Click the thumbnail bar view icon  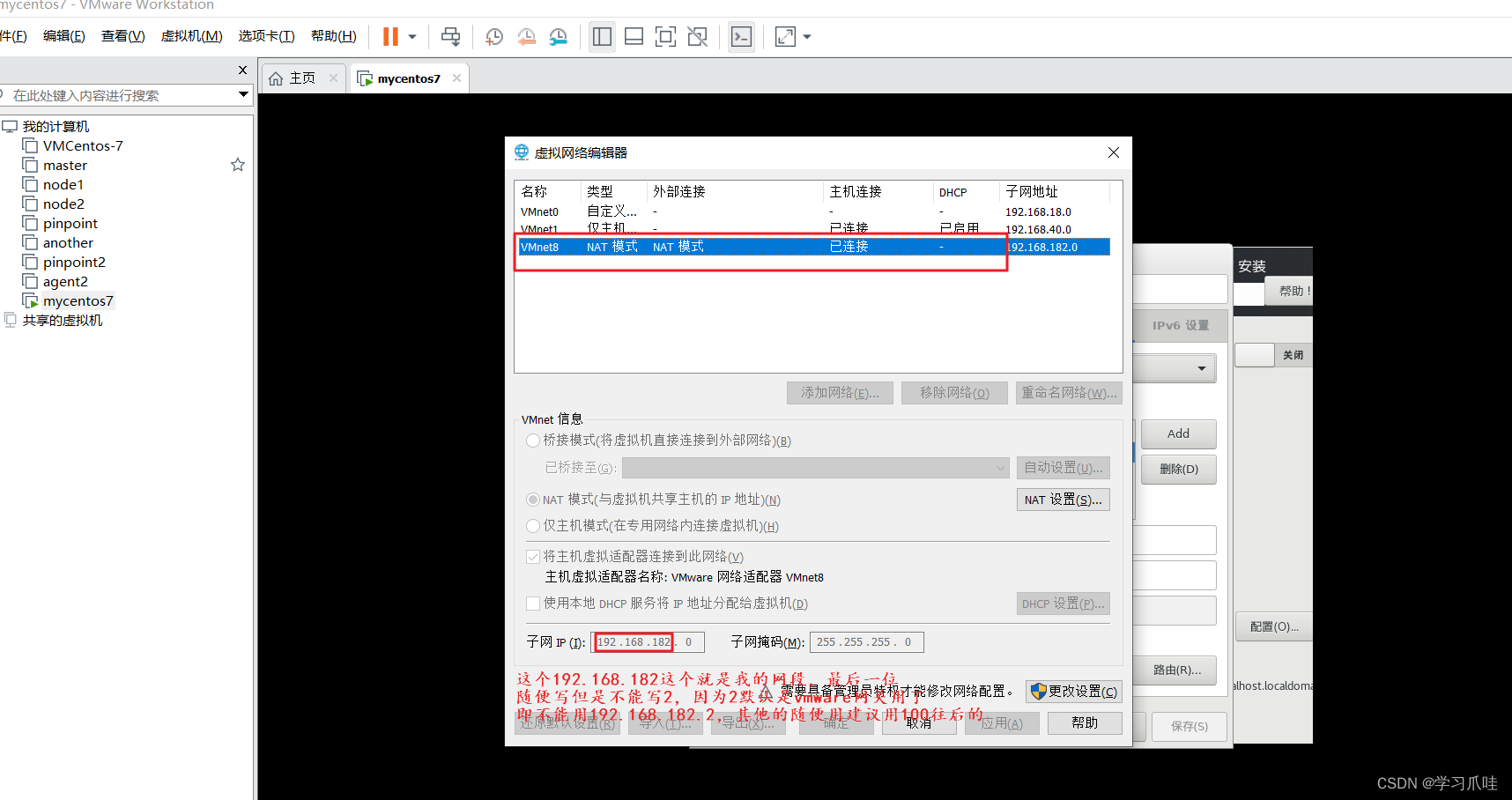(x=634, y=36)
